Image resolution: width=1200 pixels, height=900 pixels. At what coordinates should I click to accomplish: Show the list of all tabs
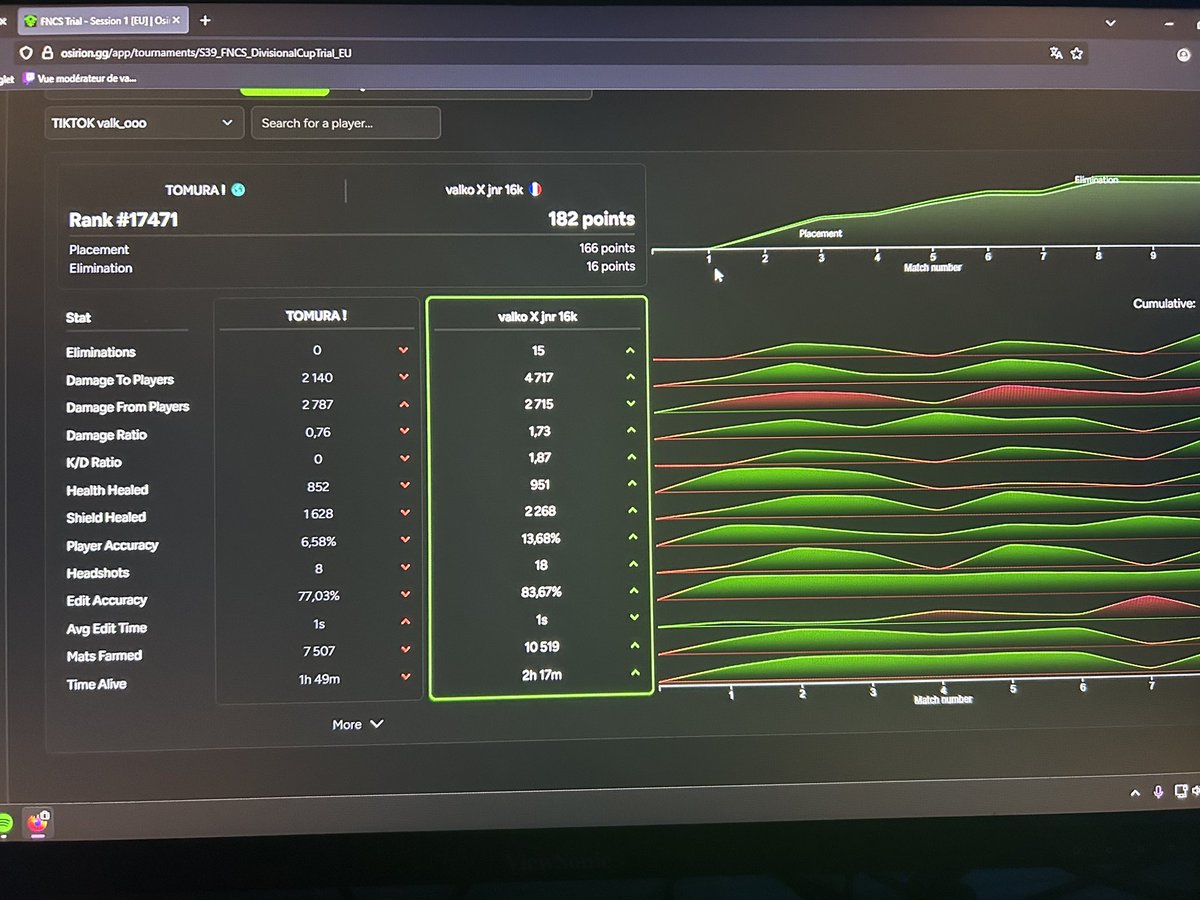[1111, 21]
